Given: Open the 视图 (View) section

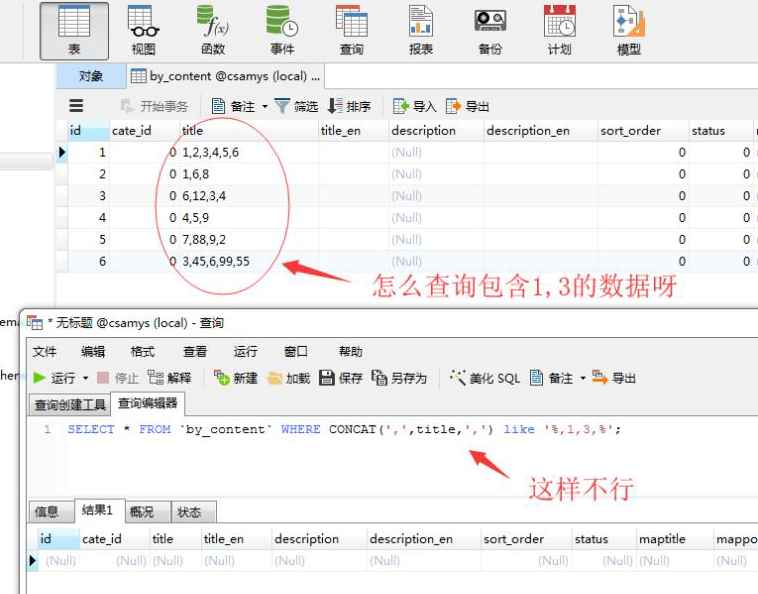Looking at the screenshot, I should click(143, 31).
